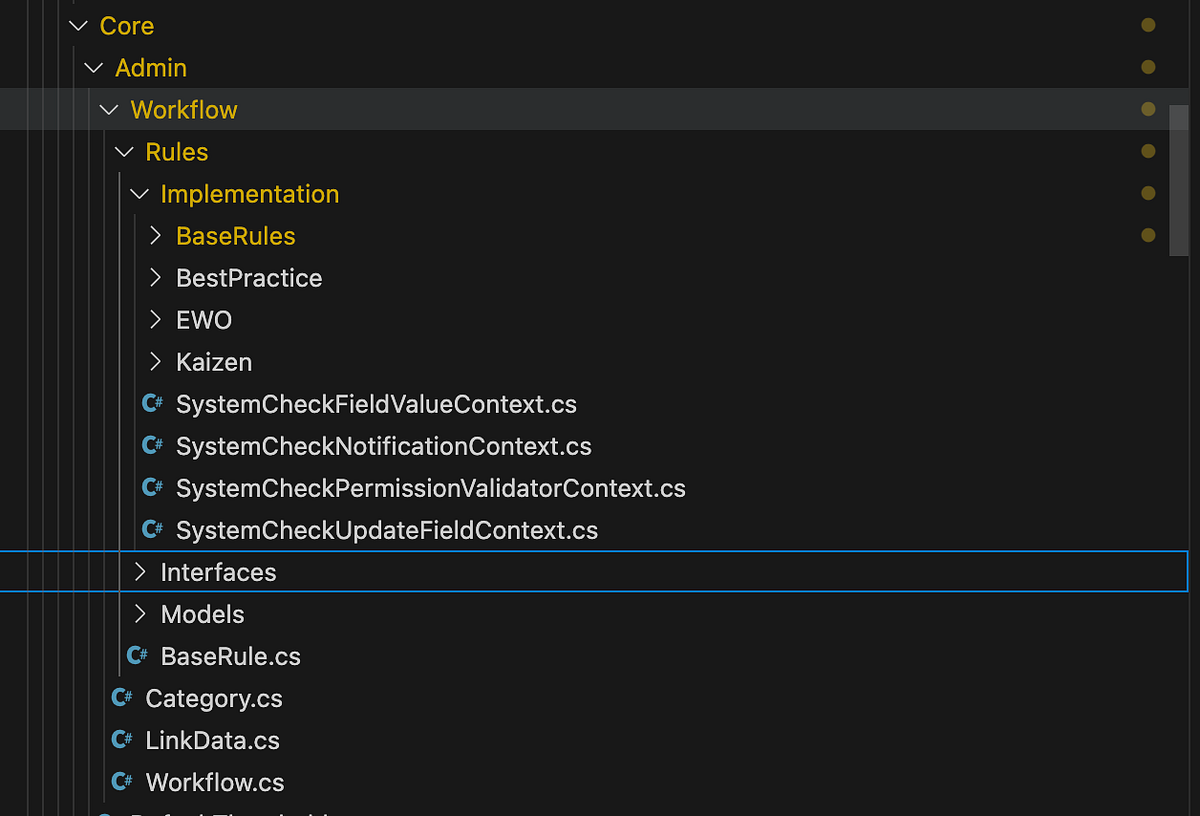This screenshot has width=1200, height=816.
Task: Click the C# icon next to Workflow.cs
Action: click(121, 781)
